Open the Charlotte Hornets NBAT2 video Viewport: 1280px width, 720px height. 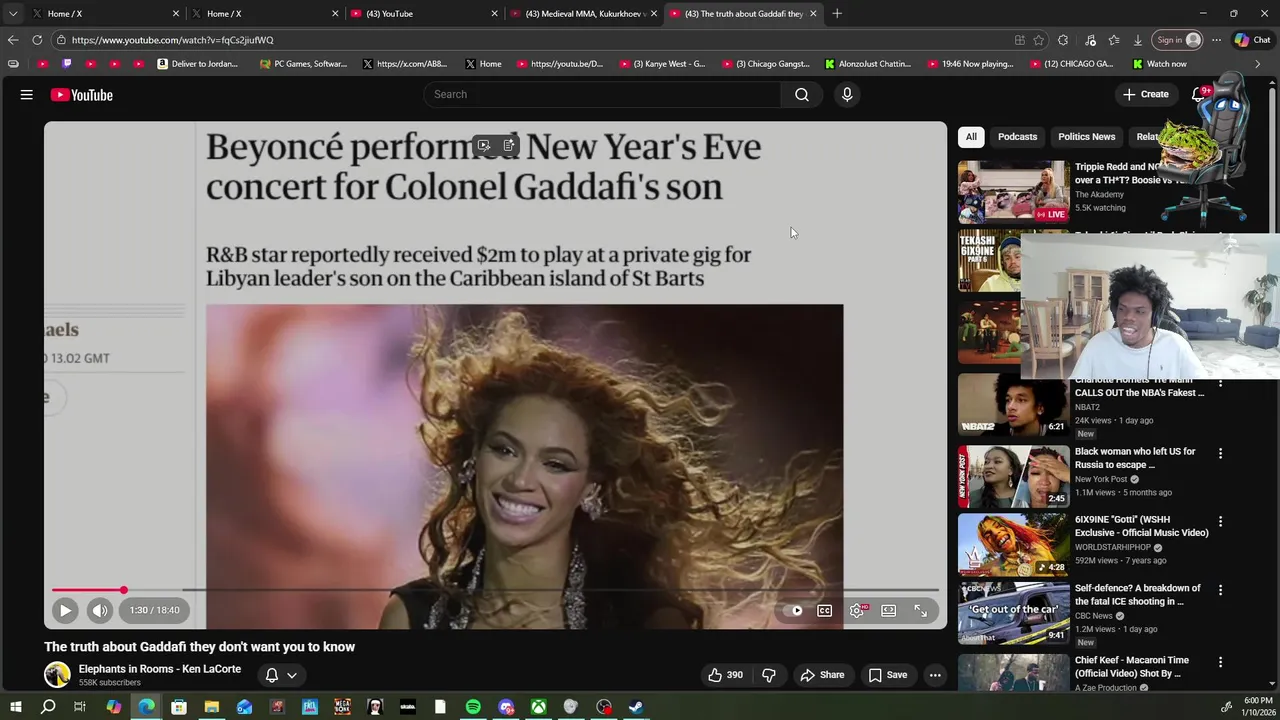[1013, 404]
